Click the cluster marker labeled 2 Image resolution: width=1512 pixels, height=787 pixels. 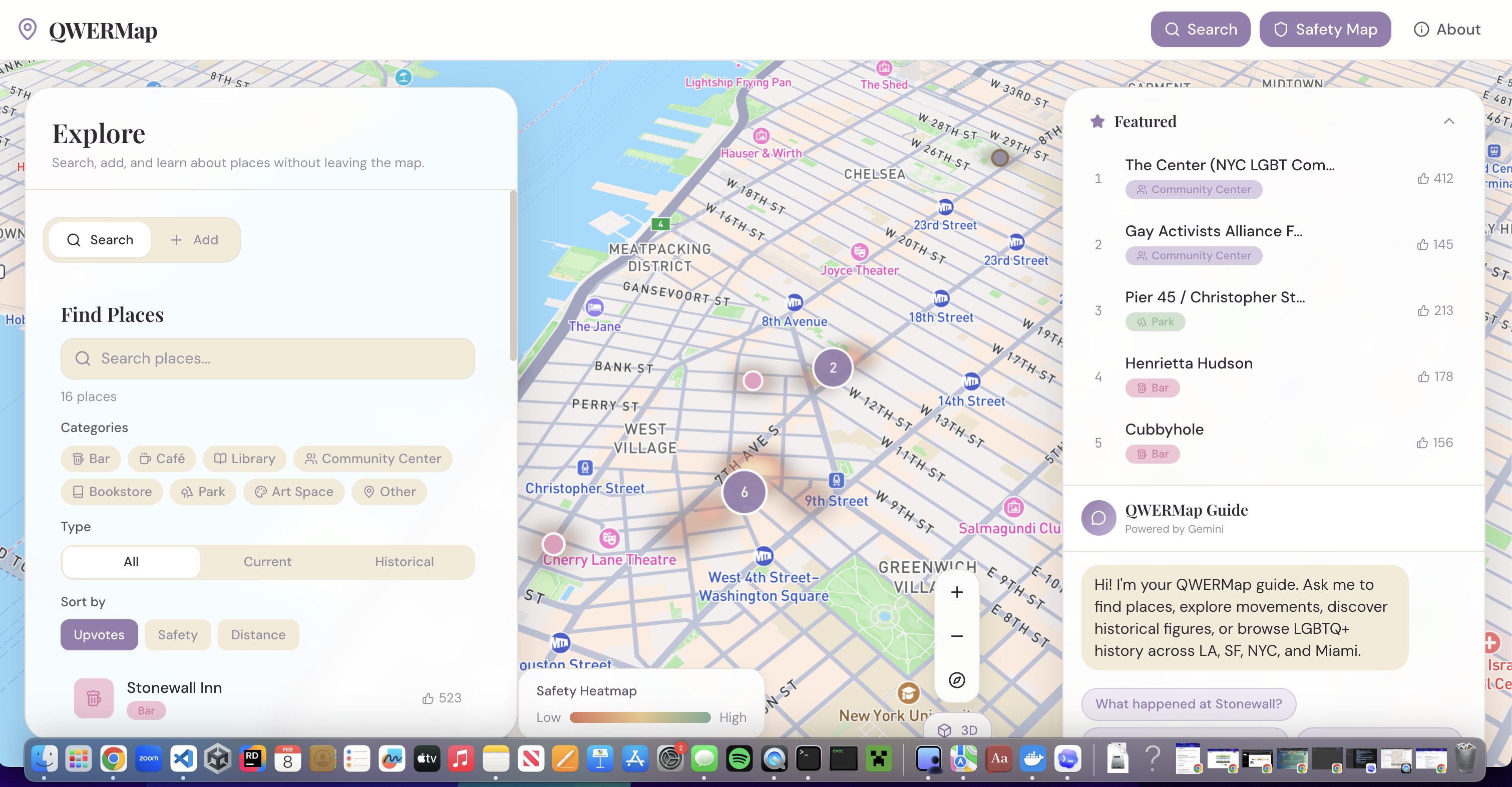[832, 368]
